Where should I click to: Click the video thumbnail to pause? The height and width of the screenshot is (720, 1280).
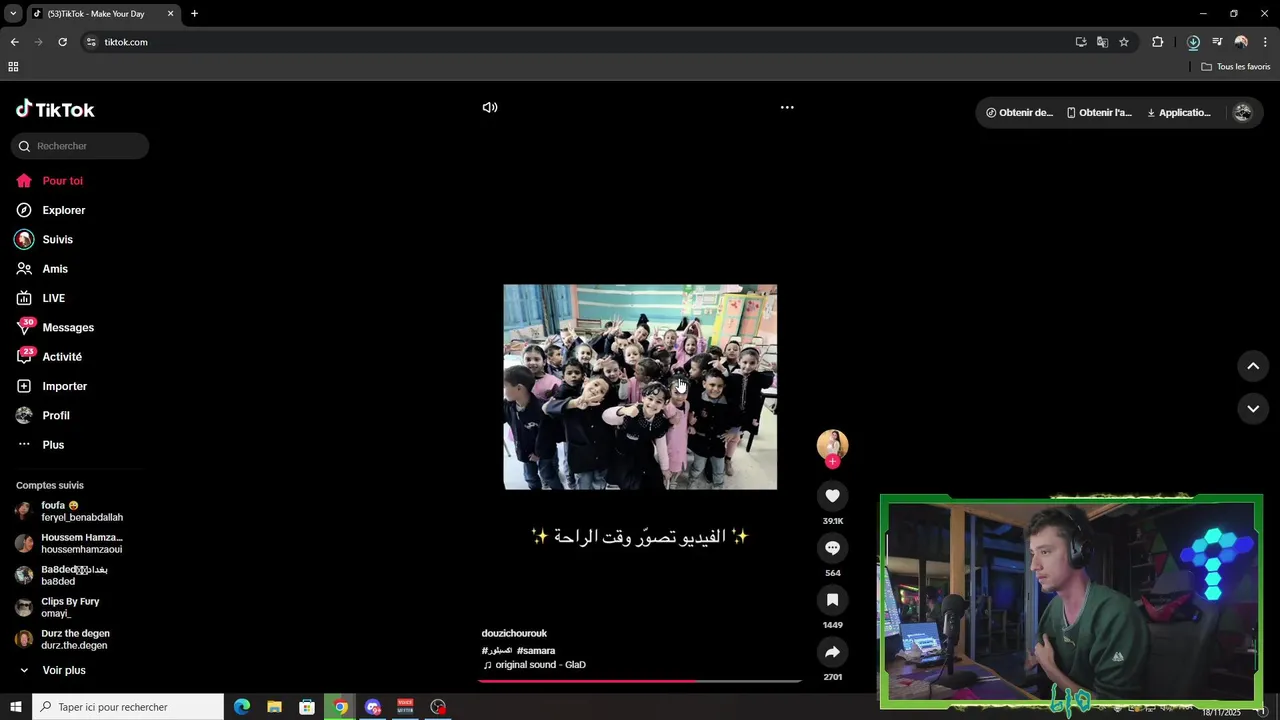point(640,387)
